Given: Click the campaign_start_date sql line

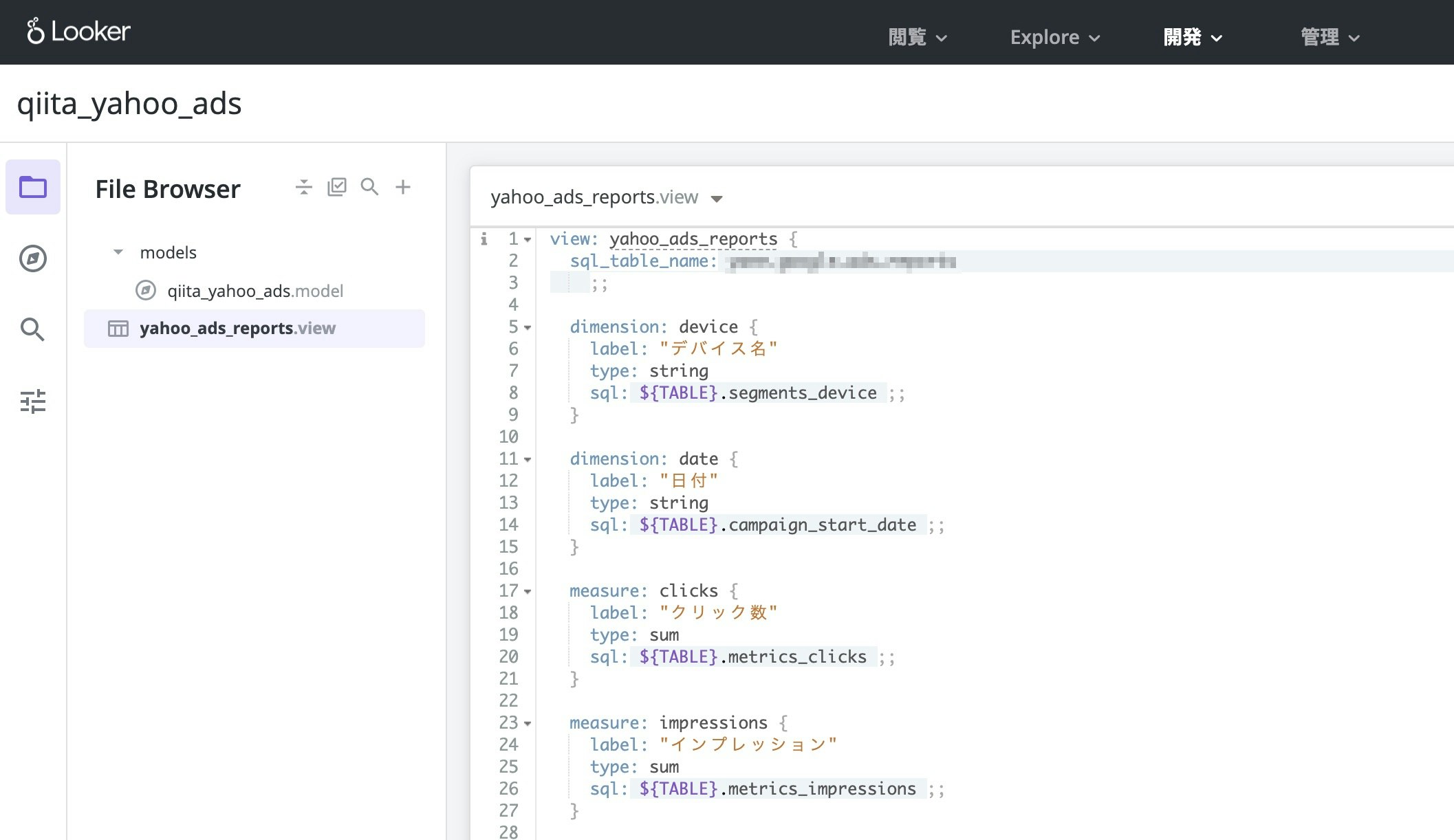Looking at the screenshot, I should click(767, 524).
